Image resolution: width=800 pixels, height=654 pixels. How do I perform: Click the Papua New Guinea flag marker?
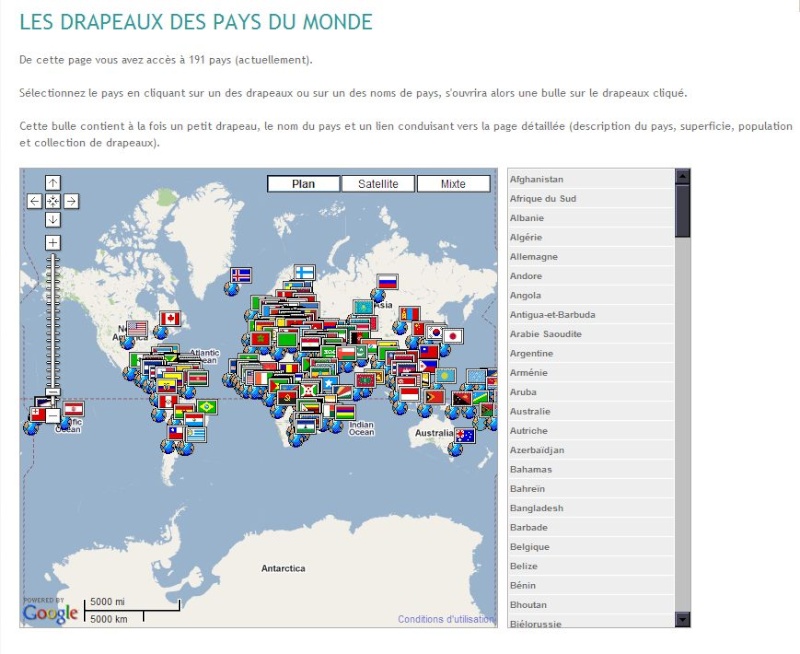point(462,399)
